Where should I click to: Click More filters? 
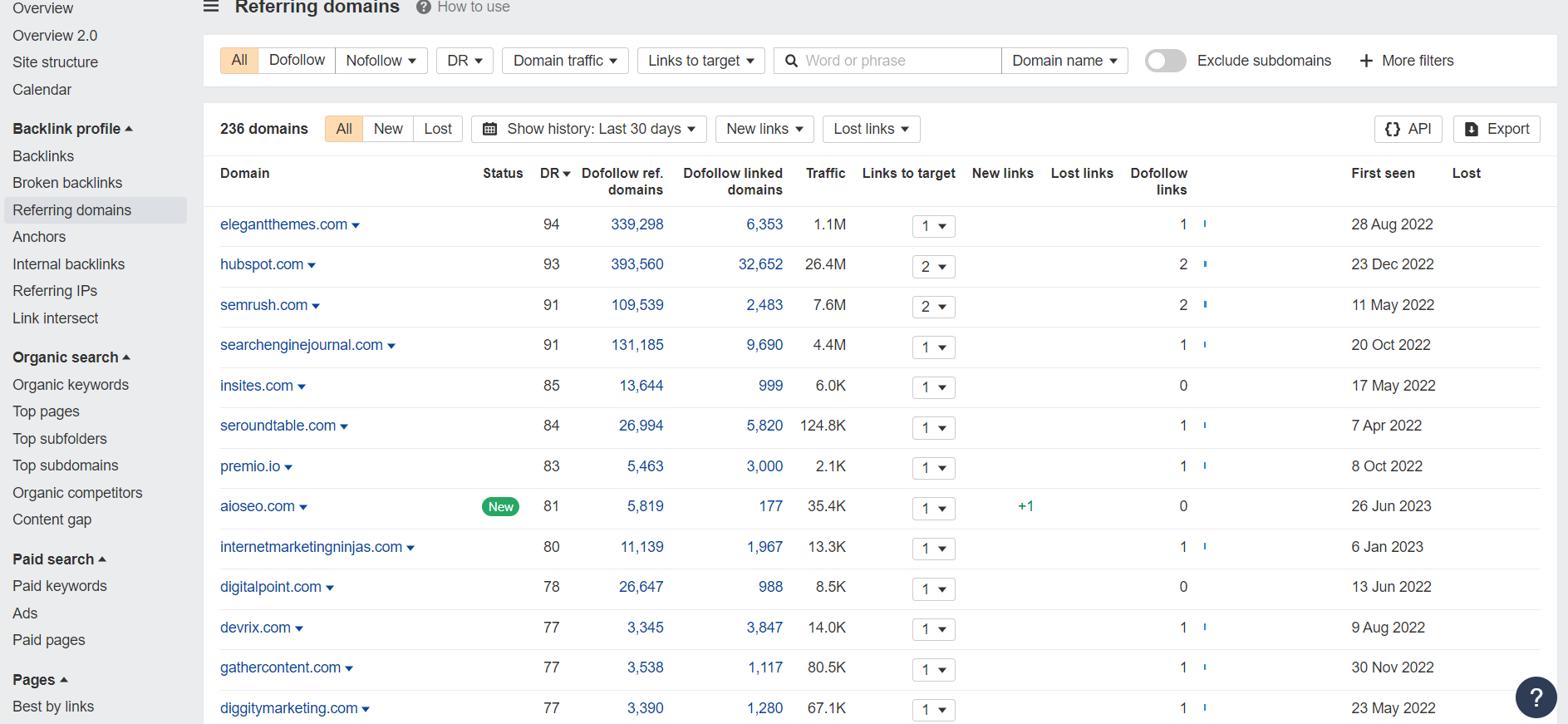tap(1407, 61)
